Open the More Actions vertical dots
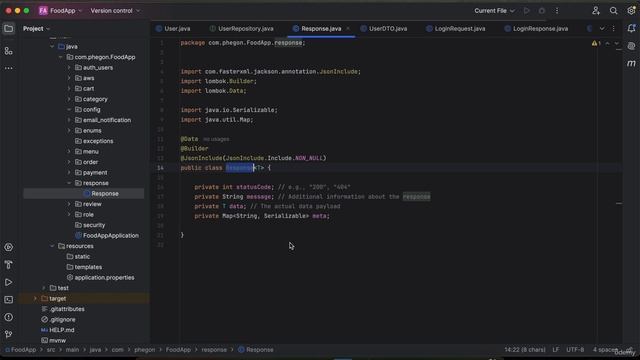 click(557, 11)
